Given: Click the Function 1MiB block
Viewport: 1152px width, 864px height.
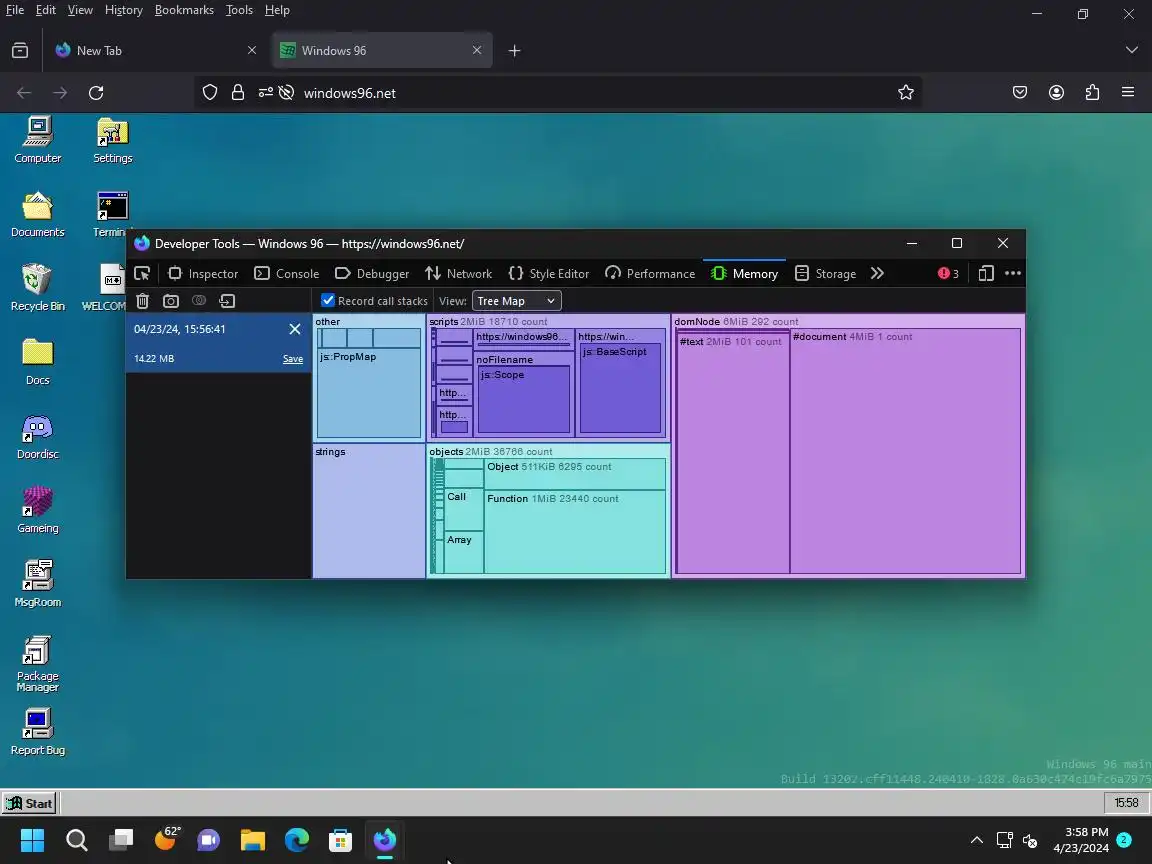Looking at the screenshot, I should click(x=575, y=532).
